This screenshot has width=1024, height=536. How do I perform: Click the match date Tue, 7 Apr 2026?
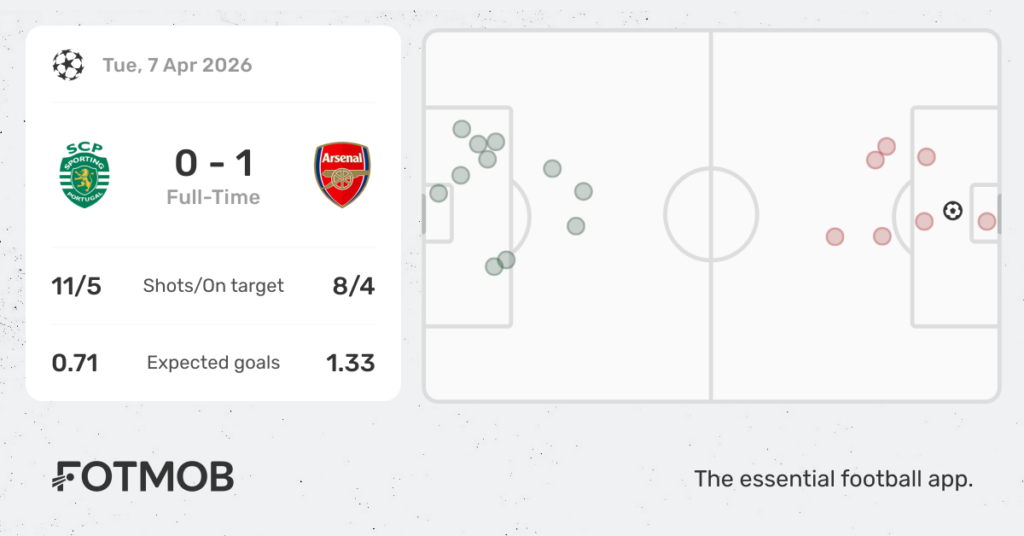(177, 65)
